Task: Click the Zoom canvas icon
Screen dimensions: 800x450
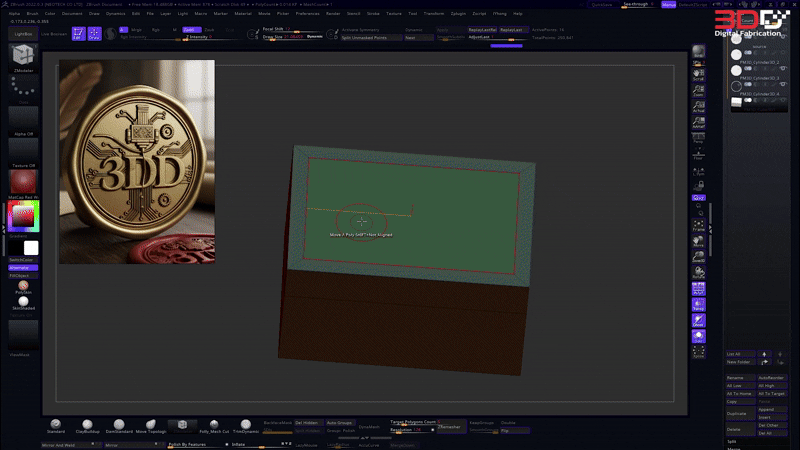Action: 698,93
